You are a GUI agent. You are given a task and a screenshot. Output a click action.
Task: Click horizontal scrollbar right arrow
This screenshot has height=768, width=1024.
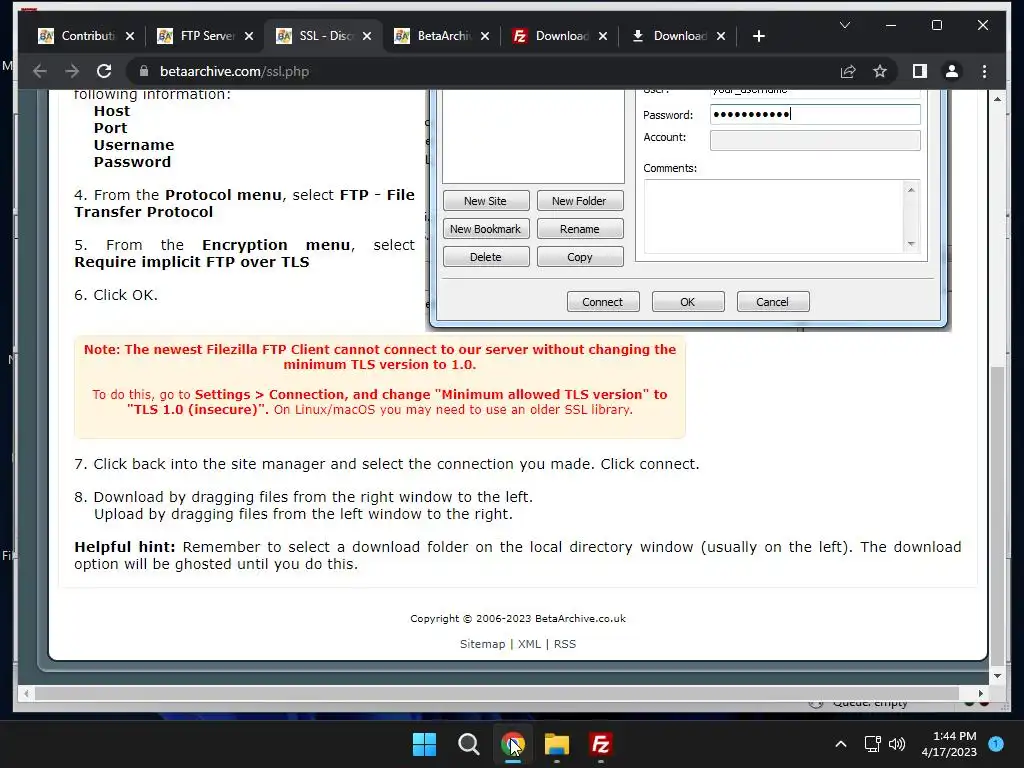980,693
